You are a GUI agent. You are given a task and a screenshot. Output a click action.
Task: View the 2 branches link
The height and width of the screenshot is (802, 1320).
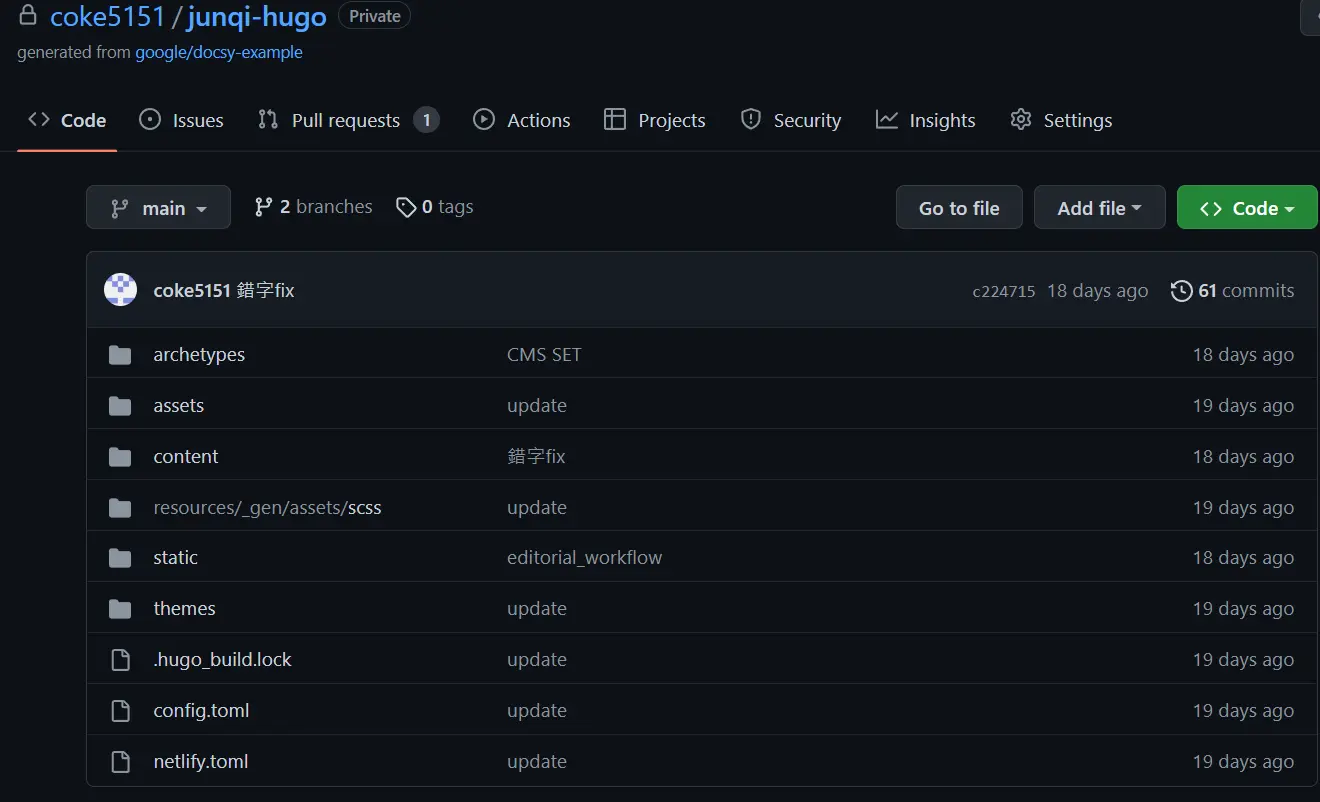(313, 207)
